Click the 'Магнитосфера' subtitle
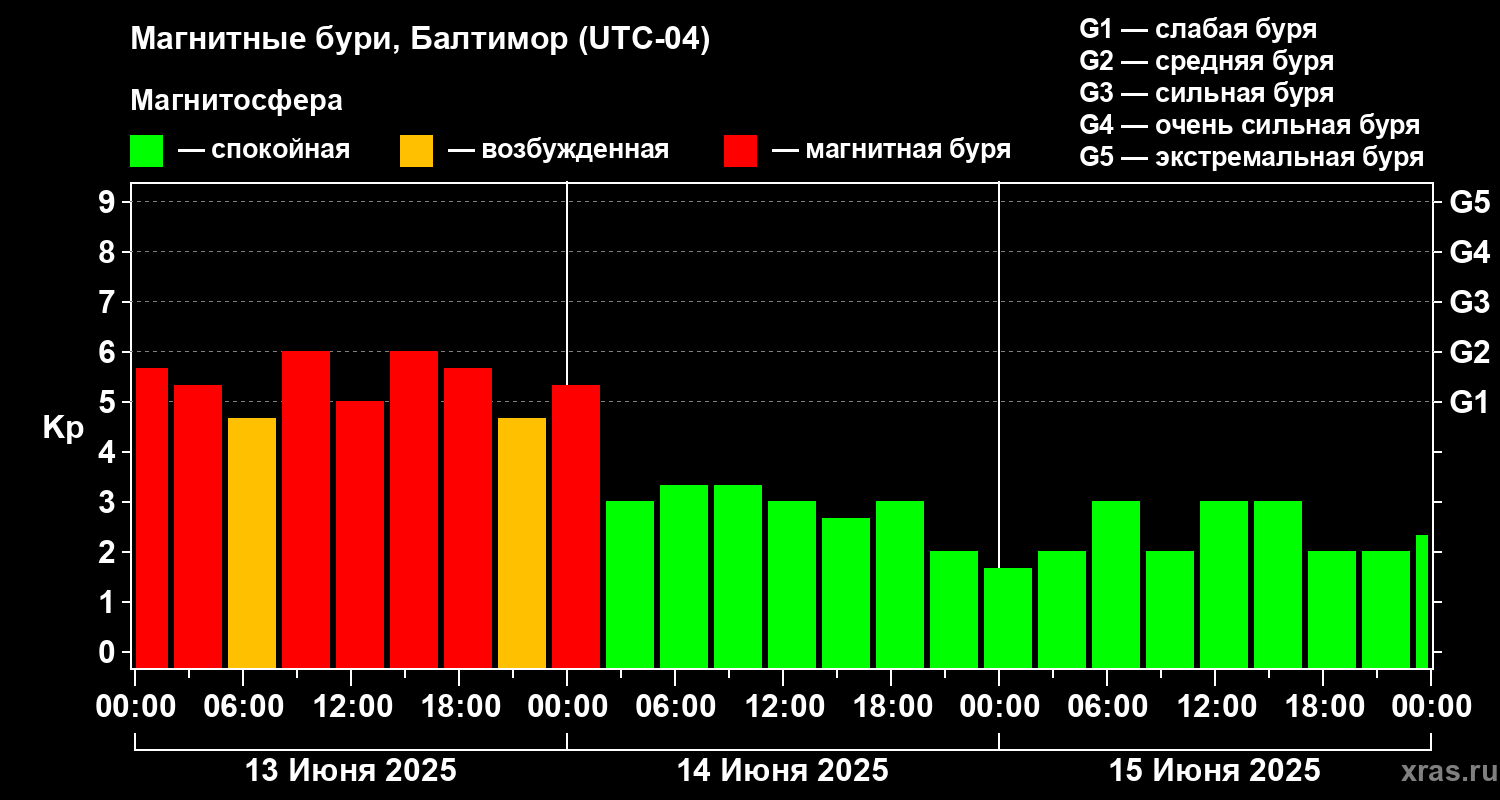Image resolution: width=1500 pixels, height=800 pixels. pos(236,101)
